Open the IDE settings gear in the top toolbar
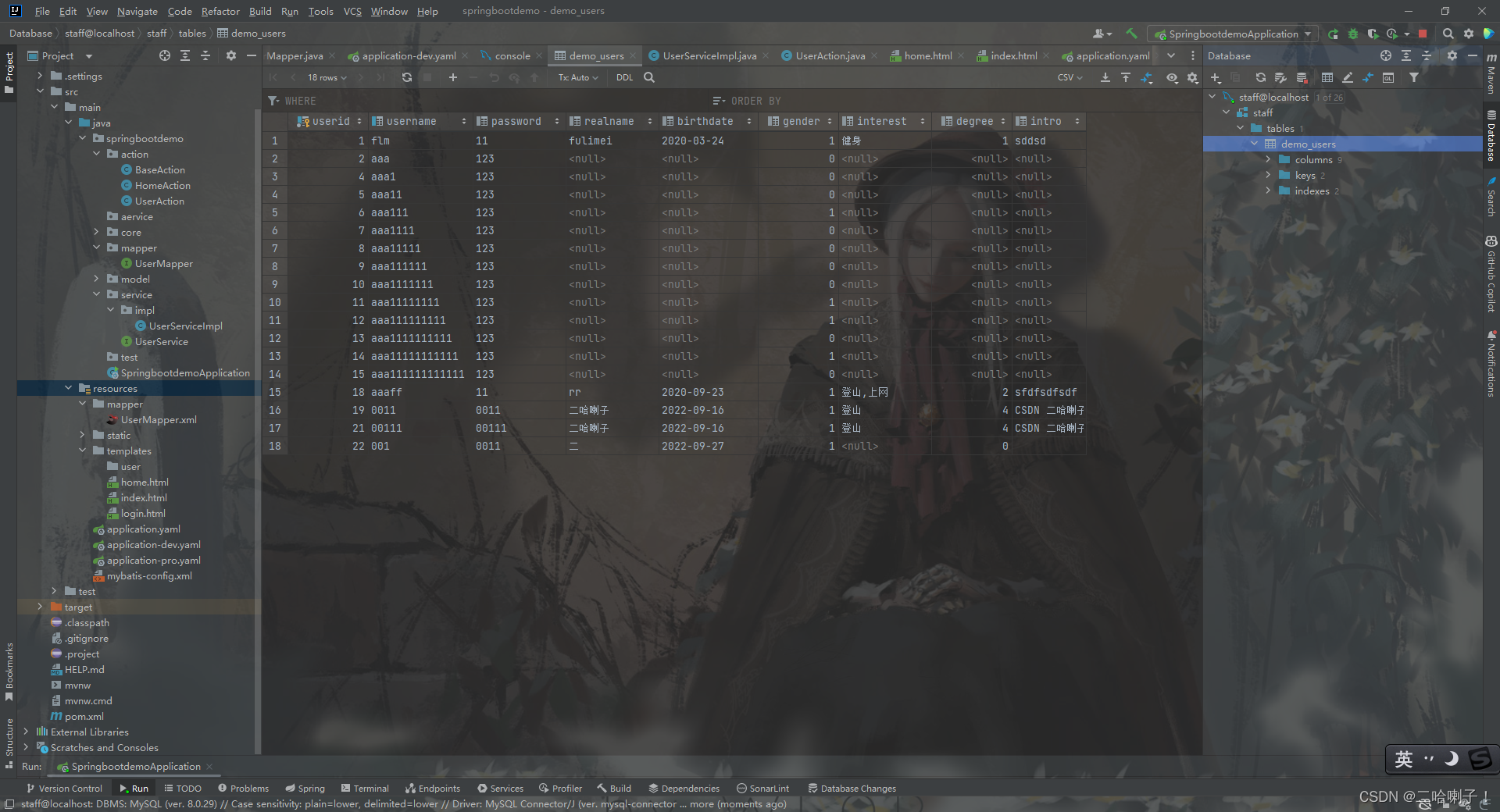 click(1469, 34)
